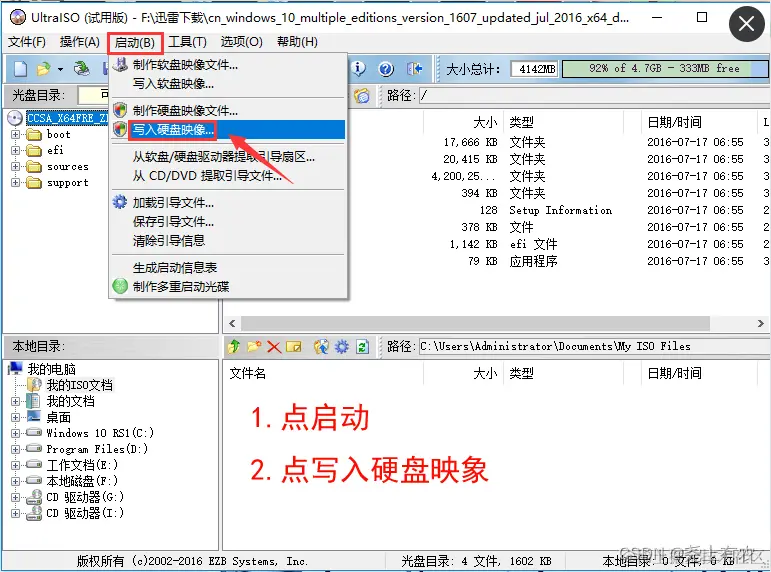Select 我的电脑 root in local tree
The image size is (771, 572).
coord(51,369)
